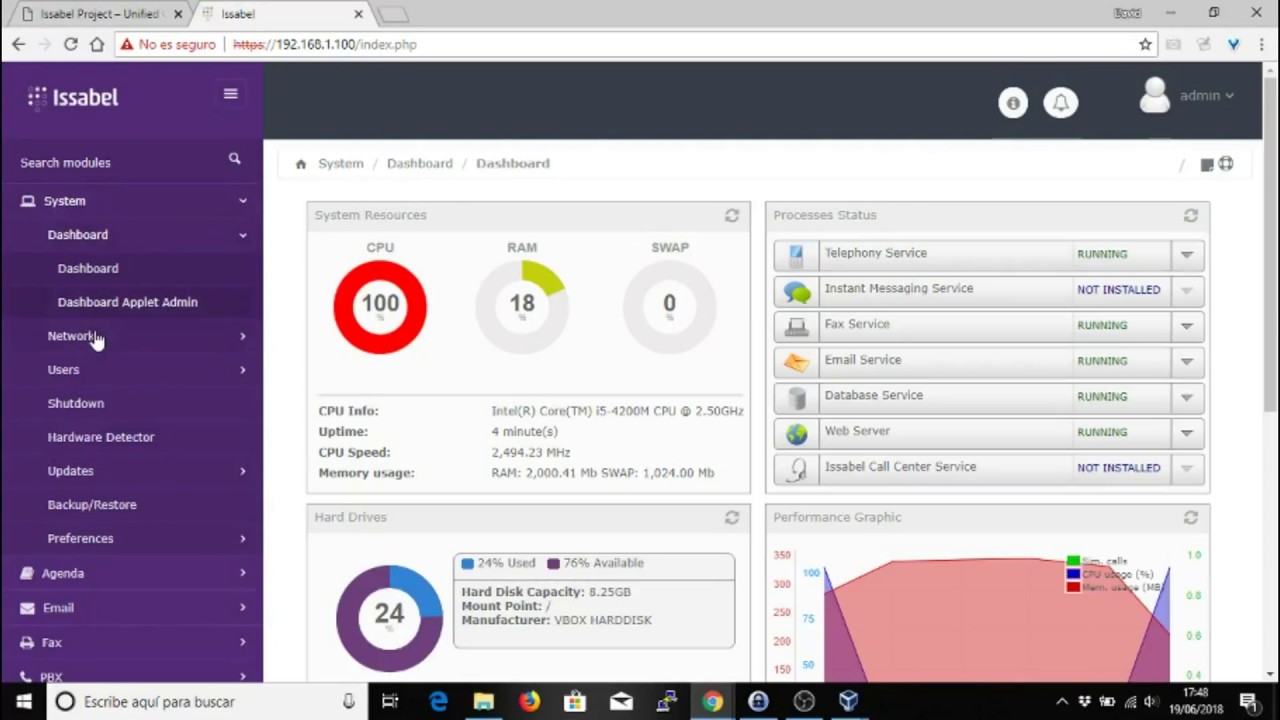Screen dimensions: 1280x720
Task: Expand the Updates submenu
Action: pos(132,471)
